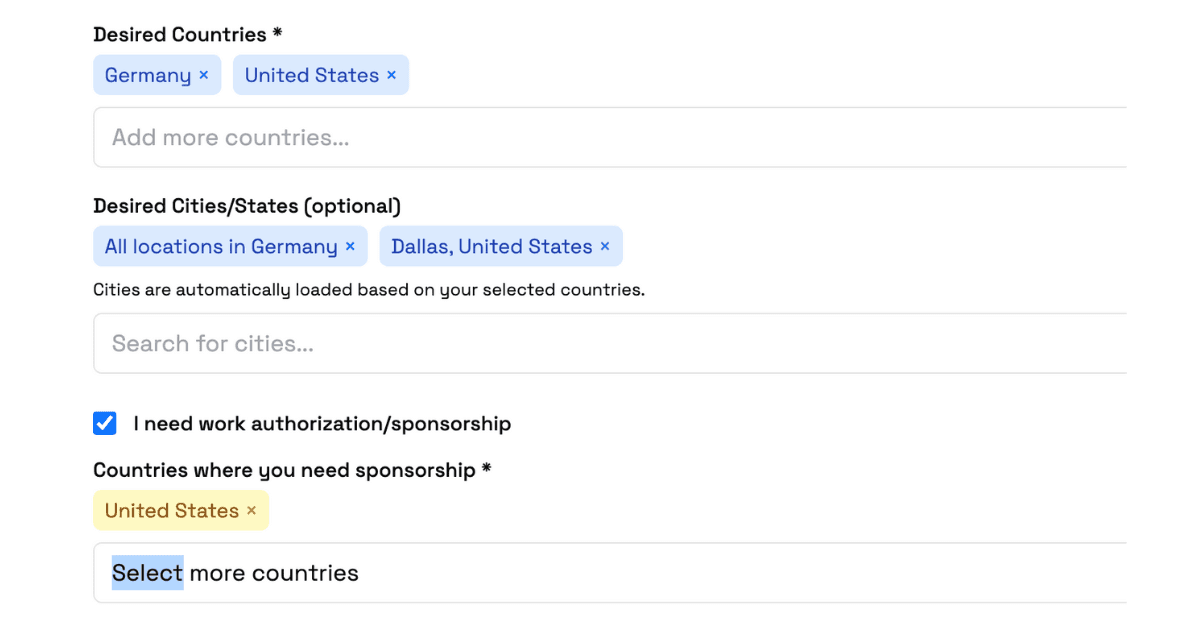The width and height of the screenshot is (1200, 630).
Task: Remove the Dallas, United States tag
Action: point(605,247)
